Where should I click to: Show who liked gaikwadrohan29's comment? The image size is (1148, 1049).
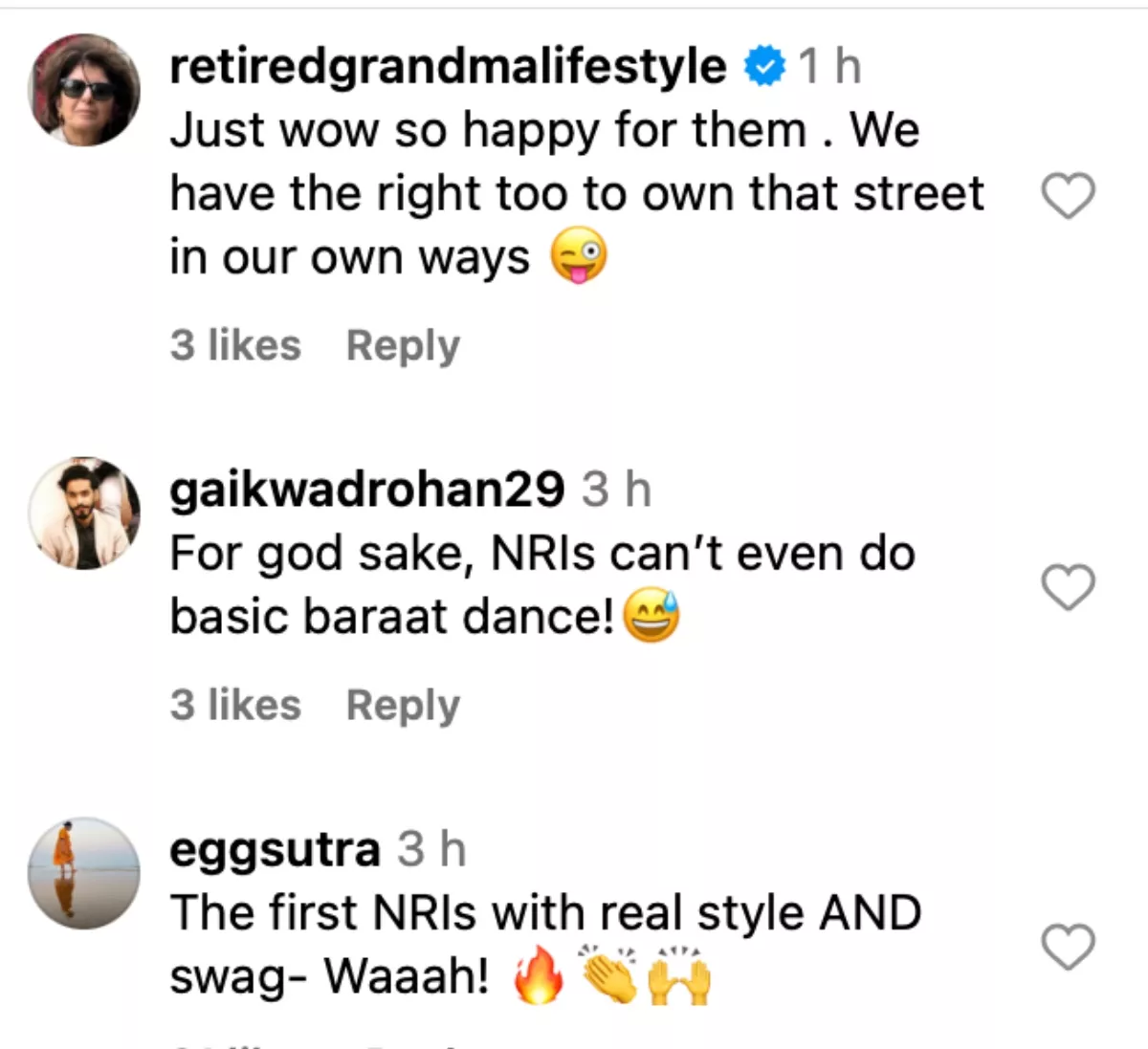pyautogui.click(x=235, y=706)
